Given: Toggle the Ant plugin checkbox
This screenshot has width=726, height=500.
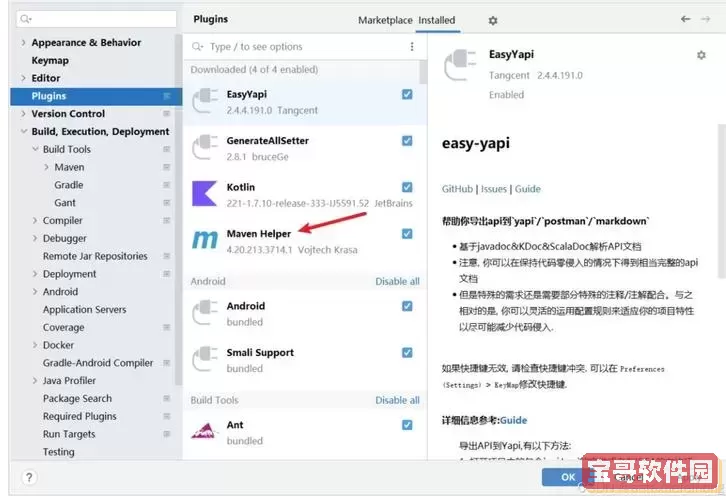Looking at the screenshot, I should pos(407,425).
